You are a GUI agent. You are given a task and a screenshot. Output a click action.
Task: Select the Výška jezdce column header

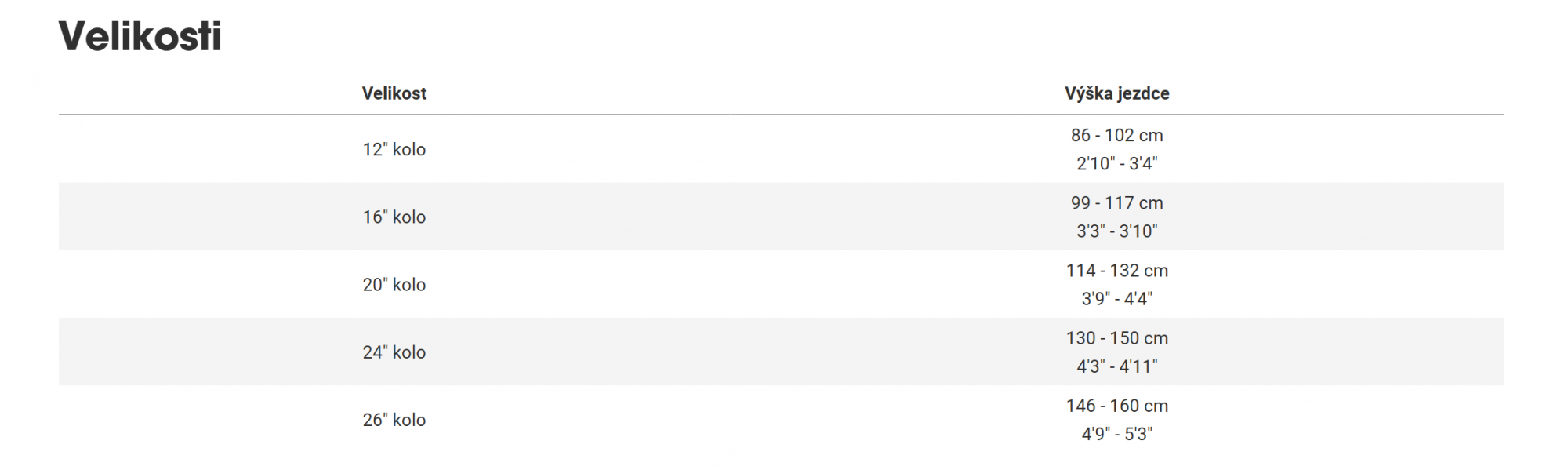pos(1116,93)
